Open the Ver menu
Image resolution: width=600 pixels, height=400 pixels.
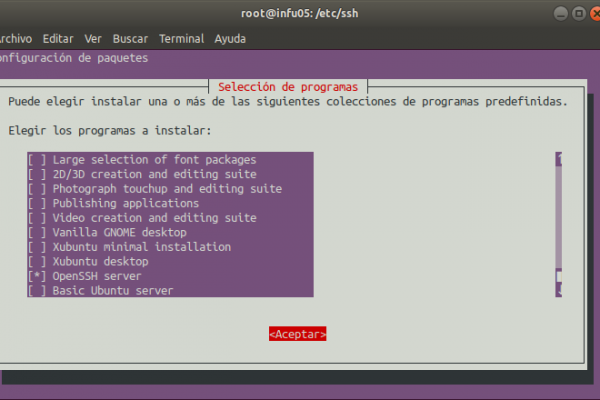pos(93,39)
